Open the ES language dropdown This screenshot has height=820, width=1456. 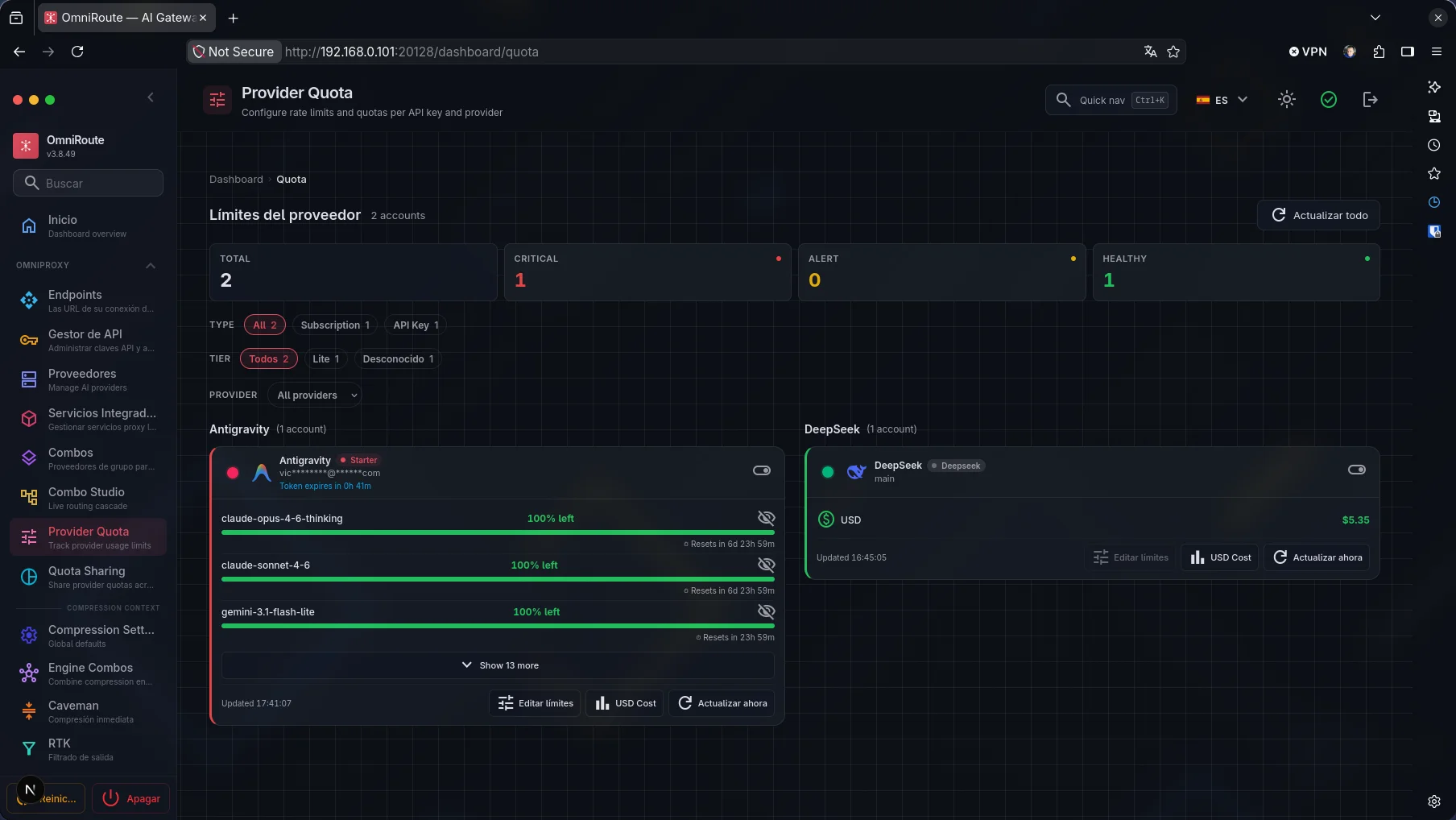click(x=1222, y=100)
